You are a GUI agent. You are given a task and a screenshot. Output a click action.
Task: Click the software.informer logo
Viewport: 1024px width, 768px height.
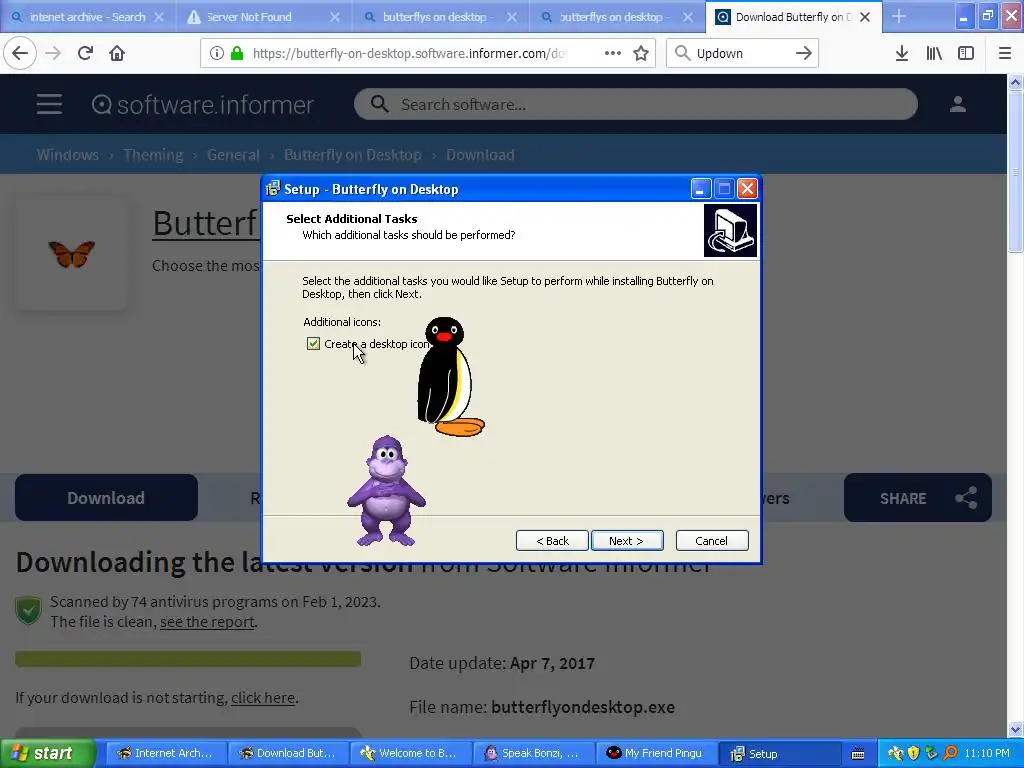[203, 104]
